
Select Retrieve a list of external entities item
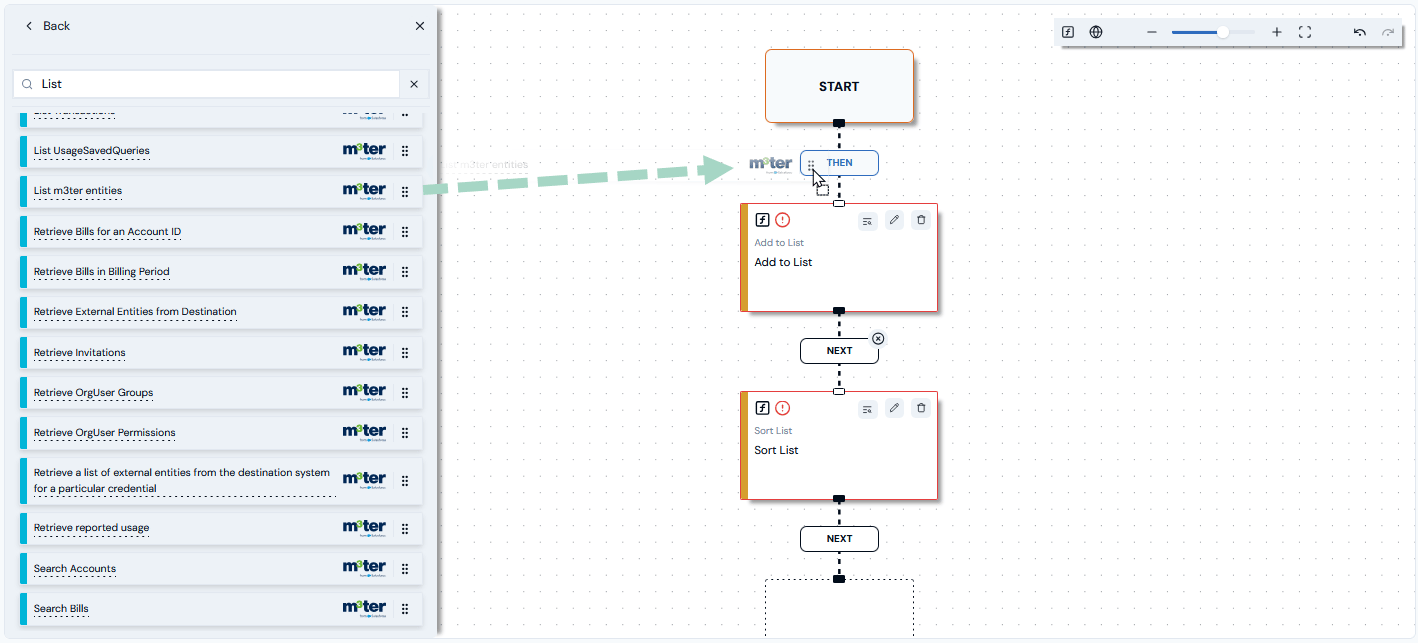pos(220,481)
